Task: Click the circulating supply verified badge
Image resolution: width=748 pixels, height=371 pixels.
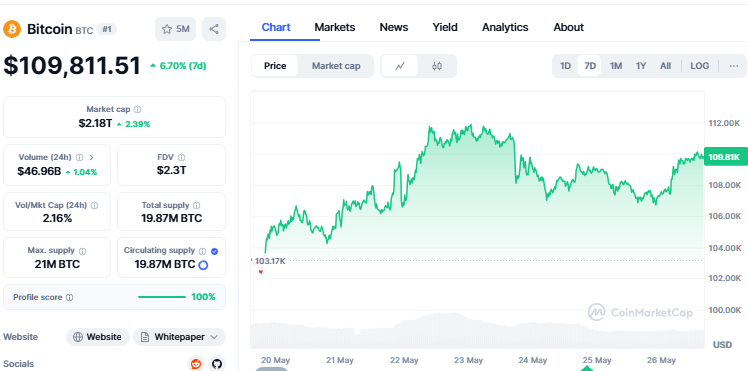Action: click(214, 251)
